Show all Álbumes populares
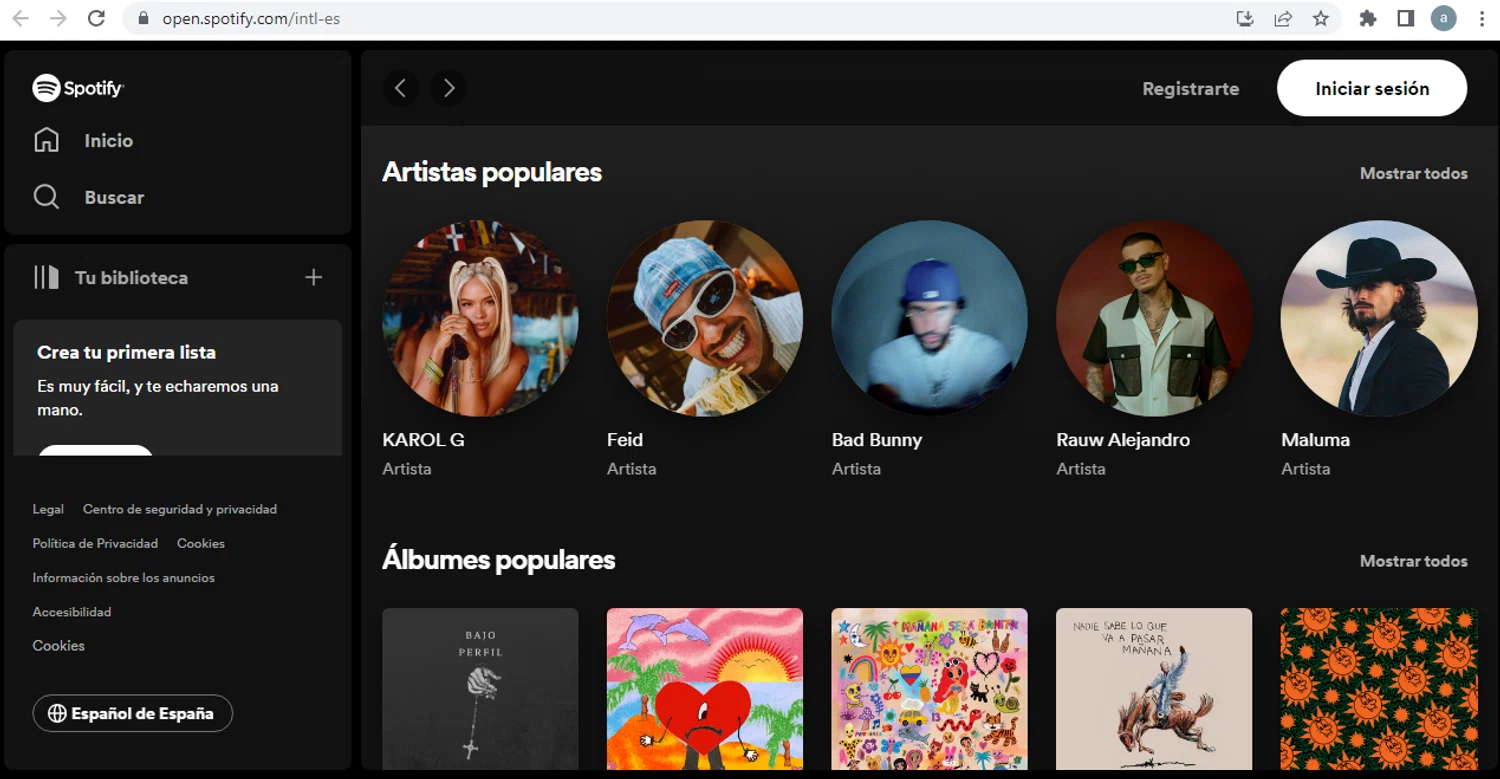This screenshot has height=779, width=1500. pos(1413,561)
